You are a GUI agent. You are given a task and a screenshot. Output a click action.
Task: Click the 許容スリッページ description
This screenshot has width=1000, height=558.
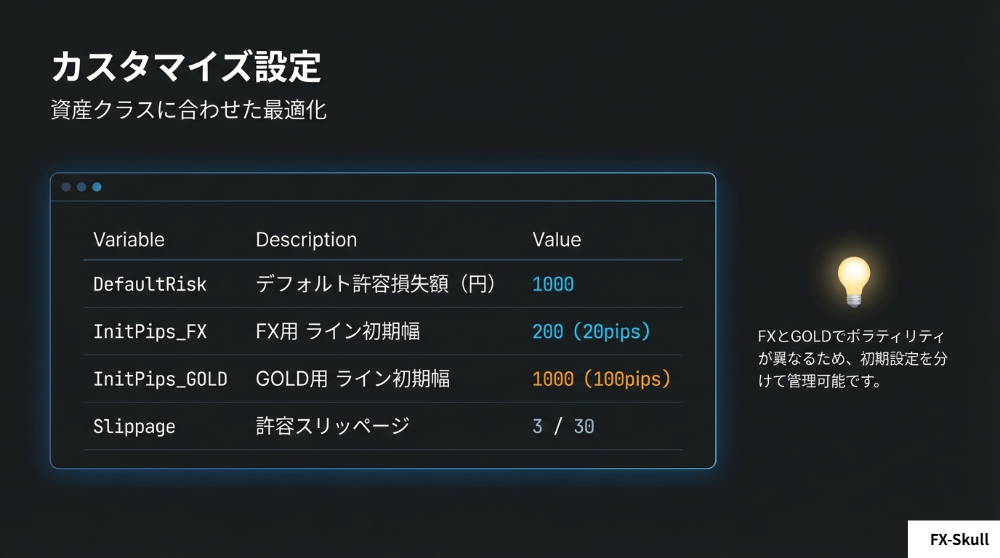pos(333,427)
